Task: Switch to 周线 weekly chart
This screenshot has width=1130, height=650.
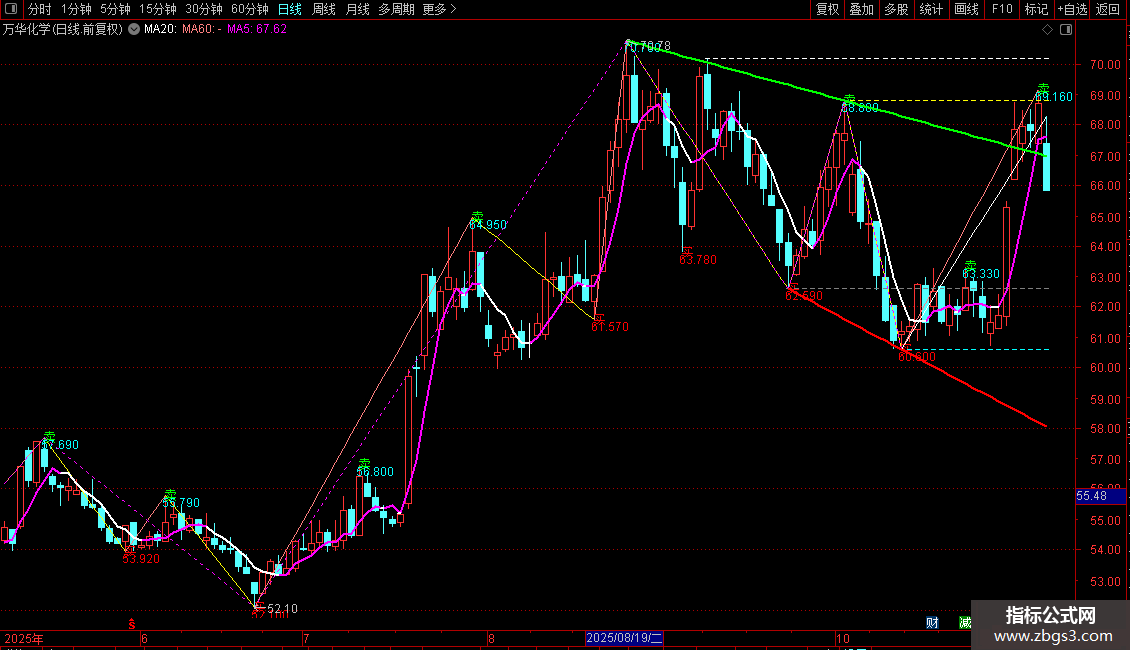Action: point(324,9)
